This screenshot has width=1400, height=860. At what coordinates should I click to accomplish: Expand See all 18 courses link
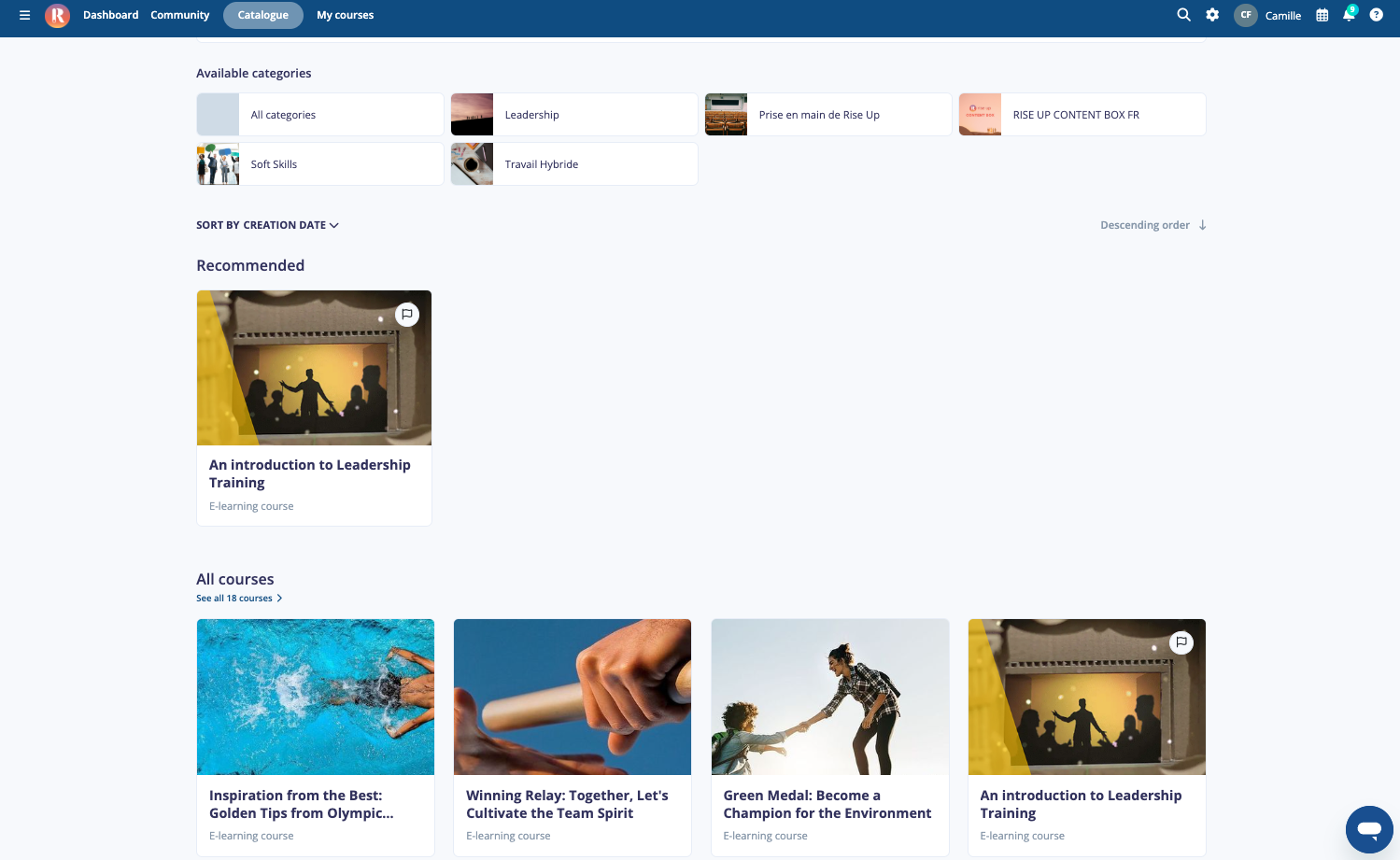pos(239,599)
